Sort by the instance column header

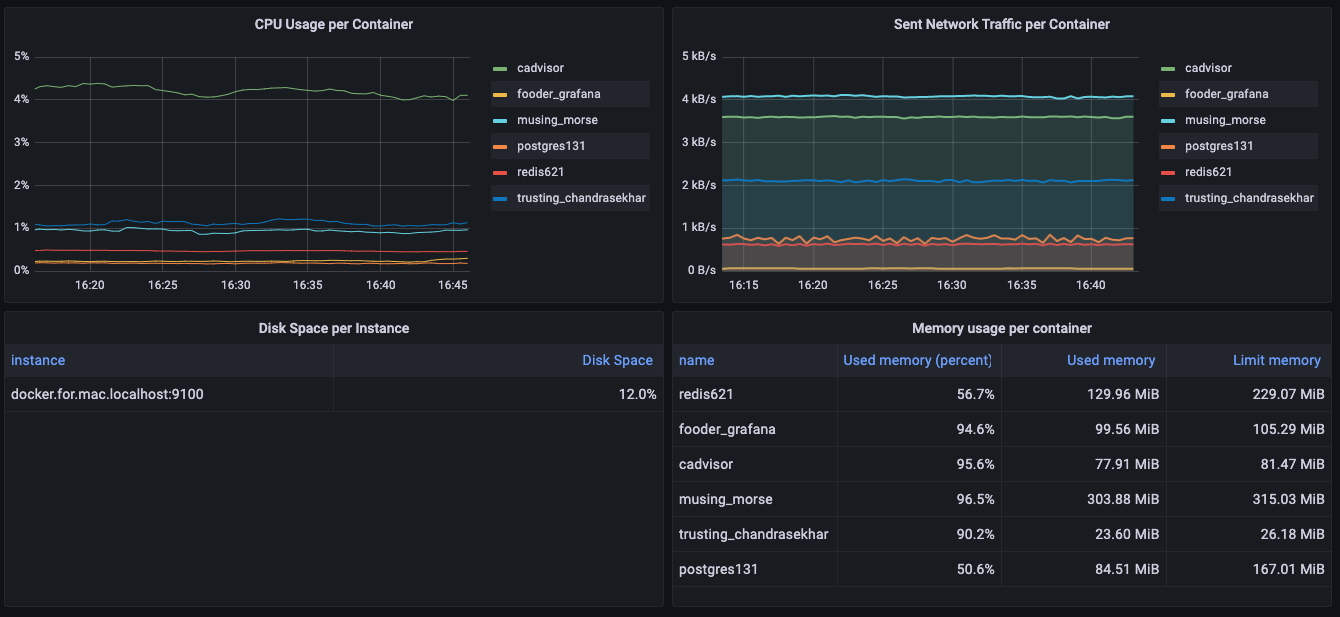[x=38, y=361]
